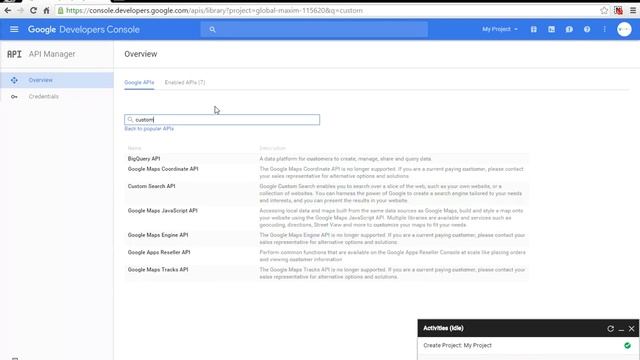Image resolution: width=640 pixels, height=360 pixels.
Task: Open the help question mark icon
Action: point(587,29)
